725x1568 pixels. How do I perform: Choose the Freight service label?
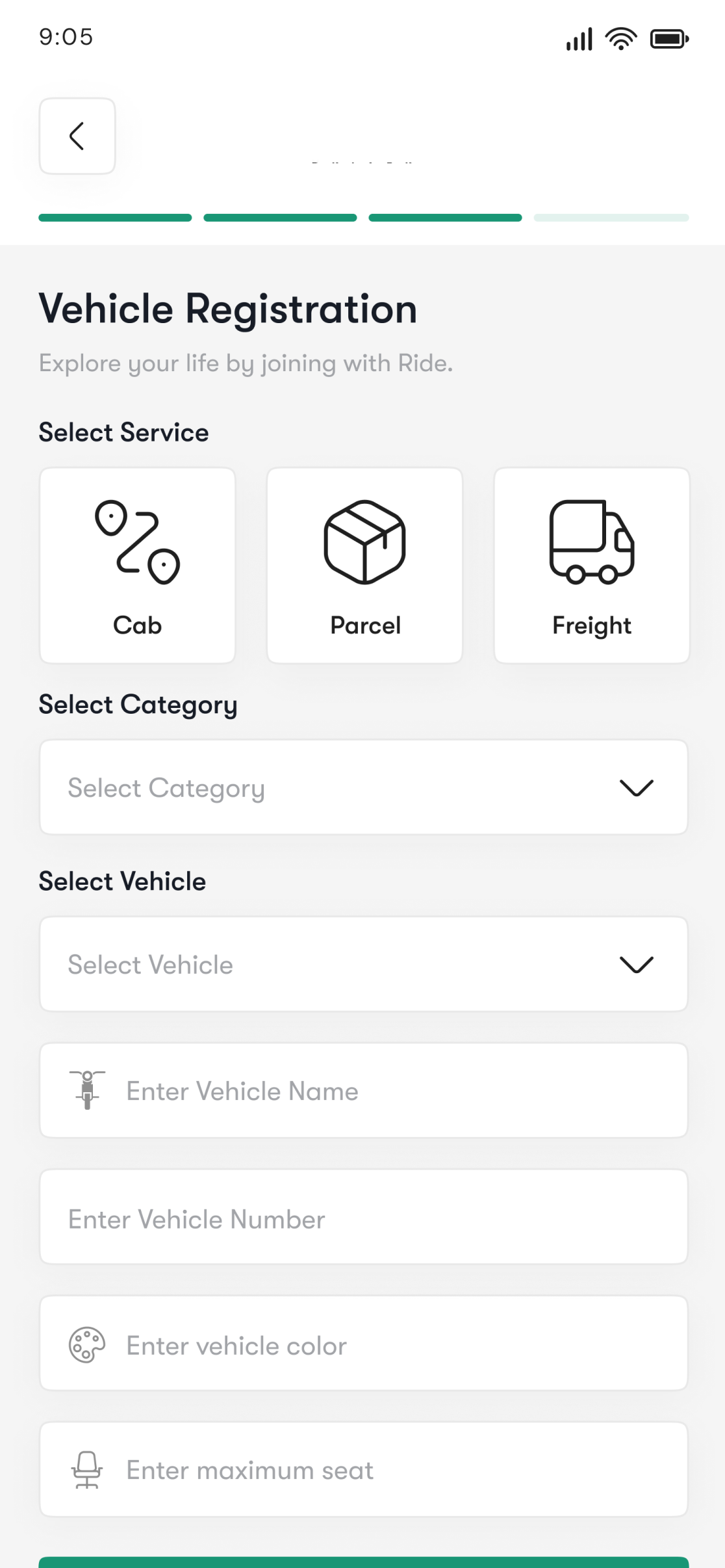click(x=592, y=625)
